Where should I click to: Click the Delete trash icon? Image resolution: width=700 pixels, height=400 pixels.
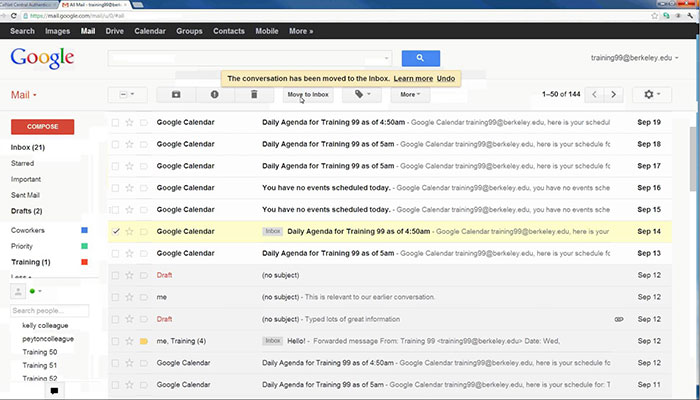click(254, 95)
